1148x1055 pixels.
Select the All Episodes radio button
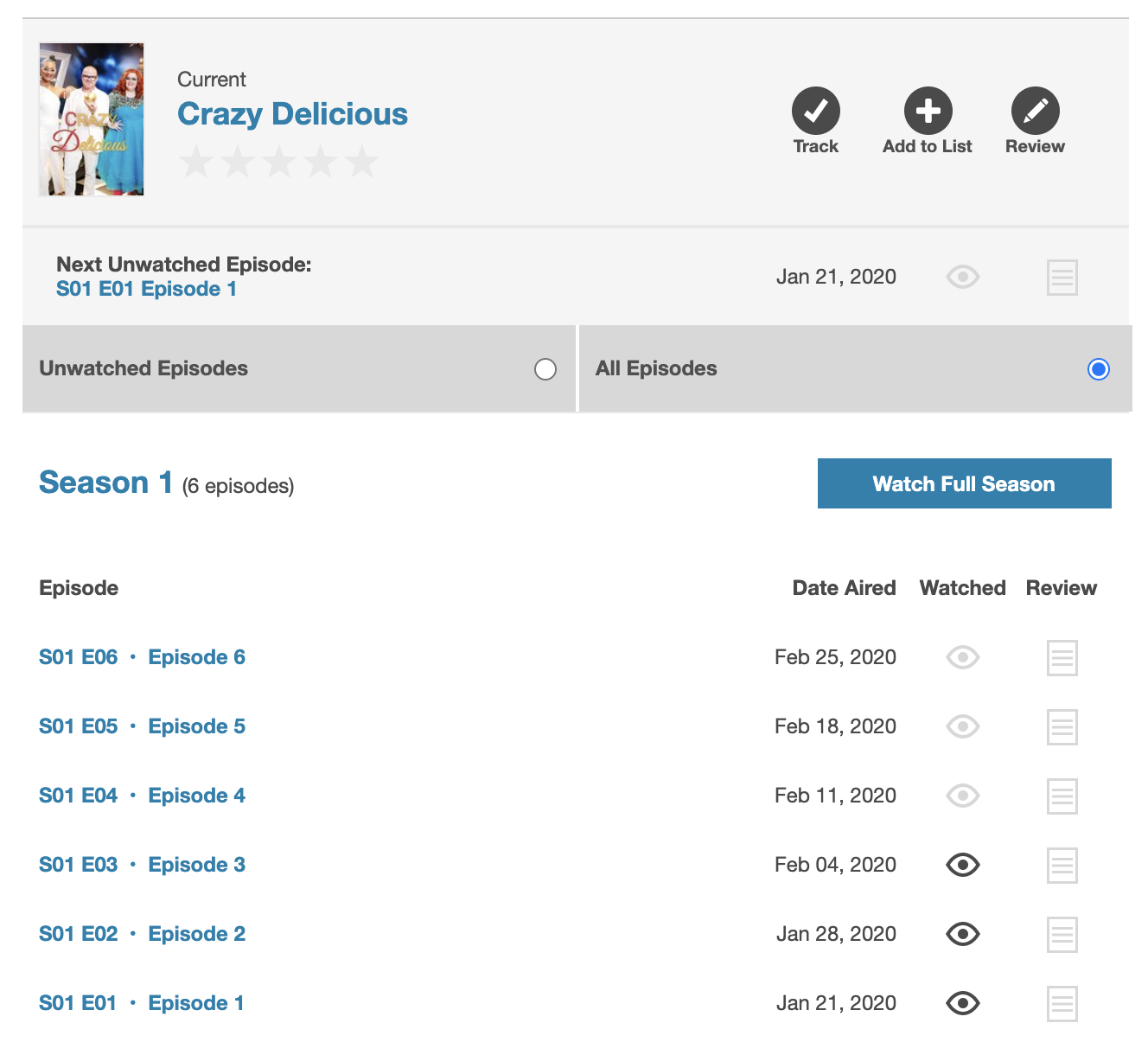click(1098, 369)
